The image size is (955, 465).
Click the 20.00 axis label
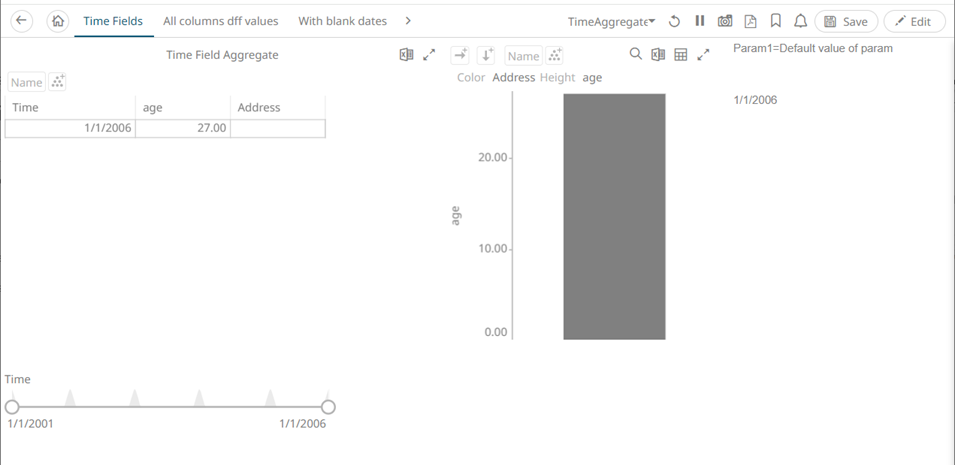click(493, 158)
